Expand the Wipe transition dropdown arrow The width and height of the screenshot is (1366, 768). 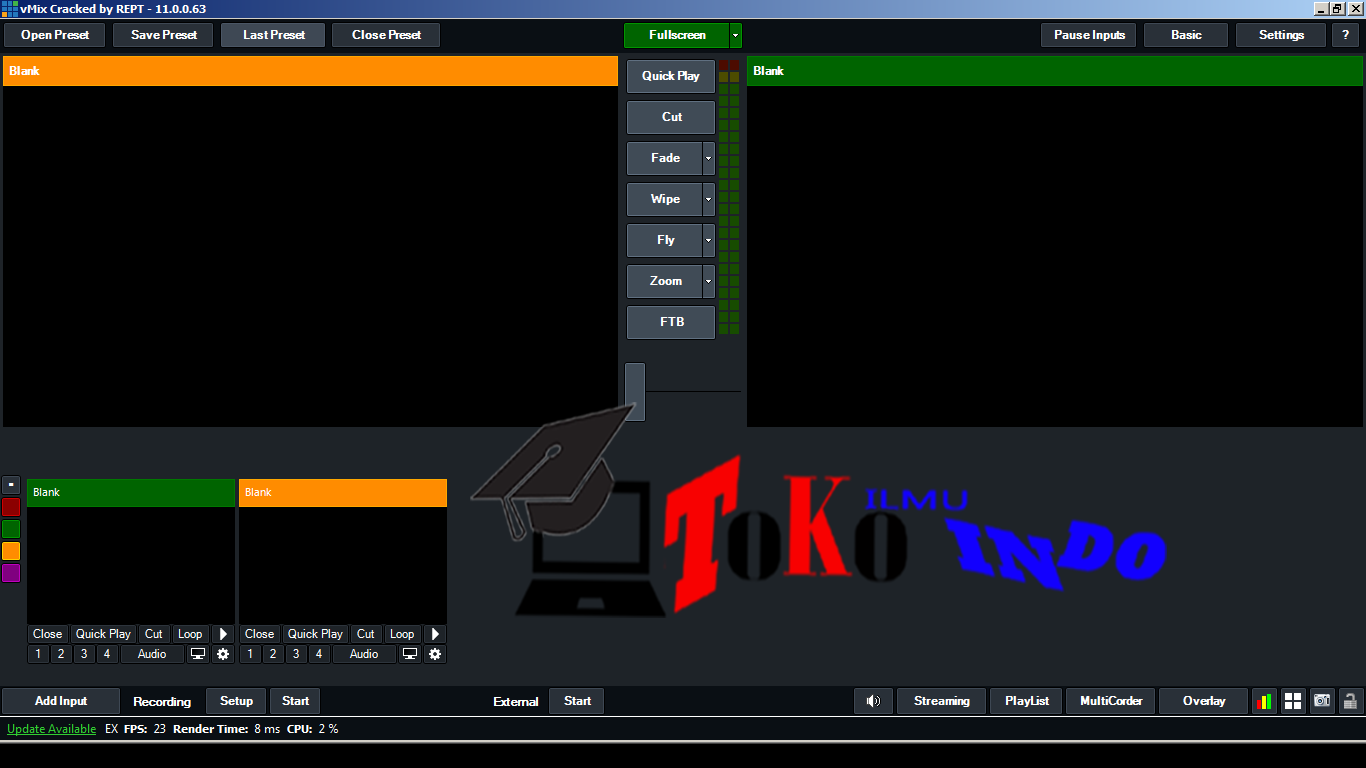click(709, 199)
